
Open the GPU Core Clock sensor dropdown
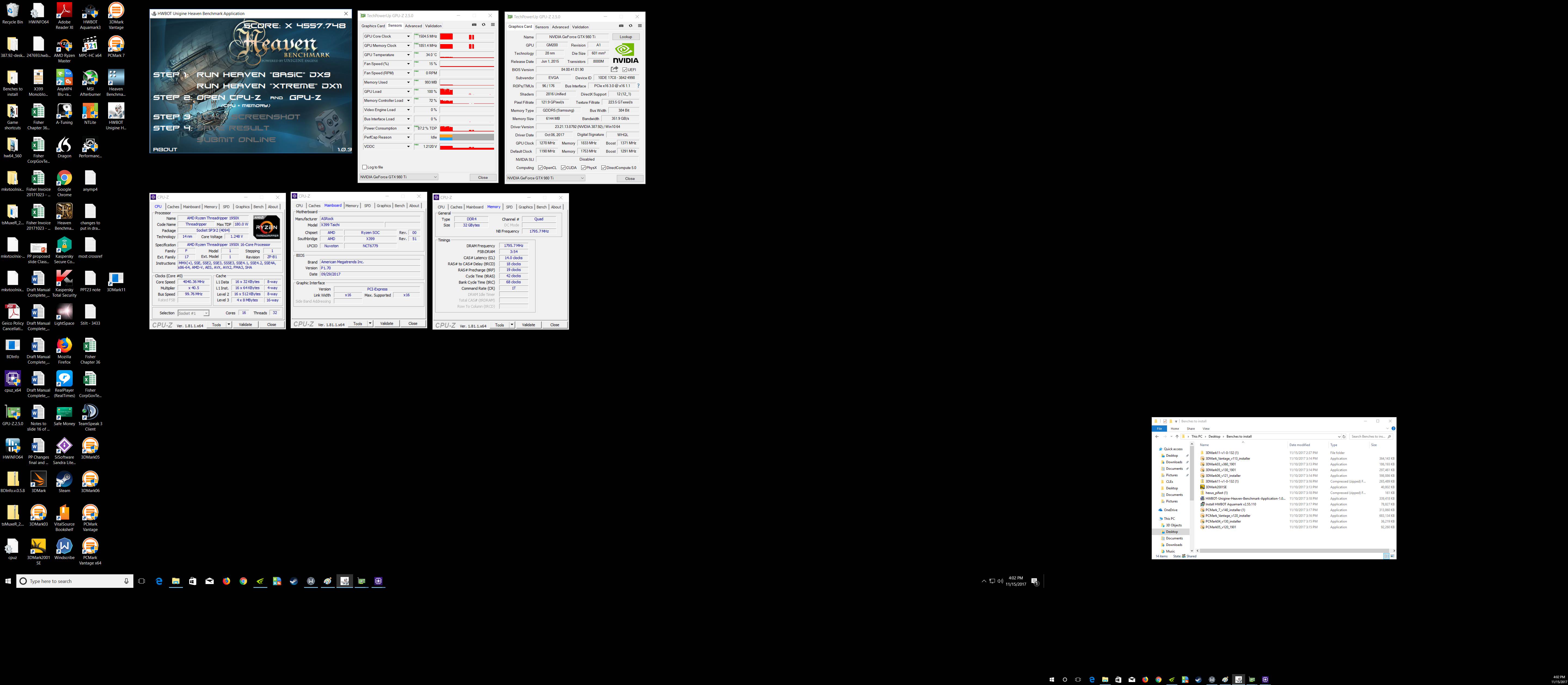408,36
